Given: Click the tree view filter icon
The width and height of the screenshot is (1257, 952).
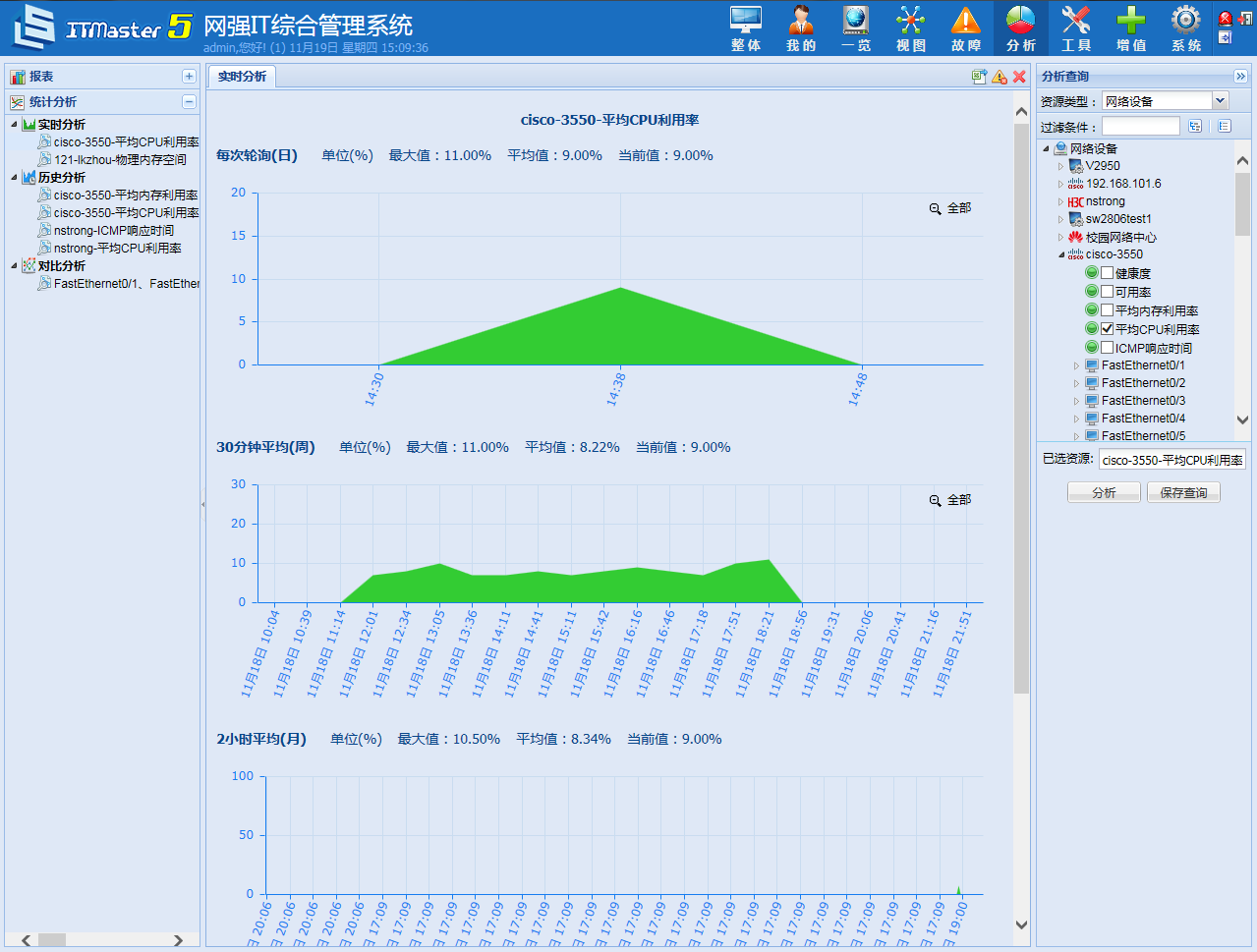Looking at the screenshot, I should pos(1195,127).
